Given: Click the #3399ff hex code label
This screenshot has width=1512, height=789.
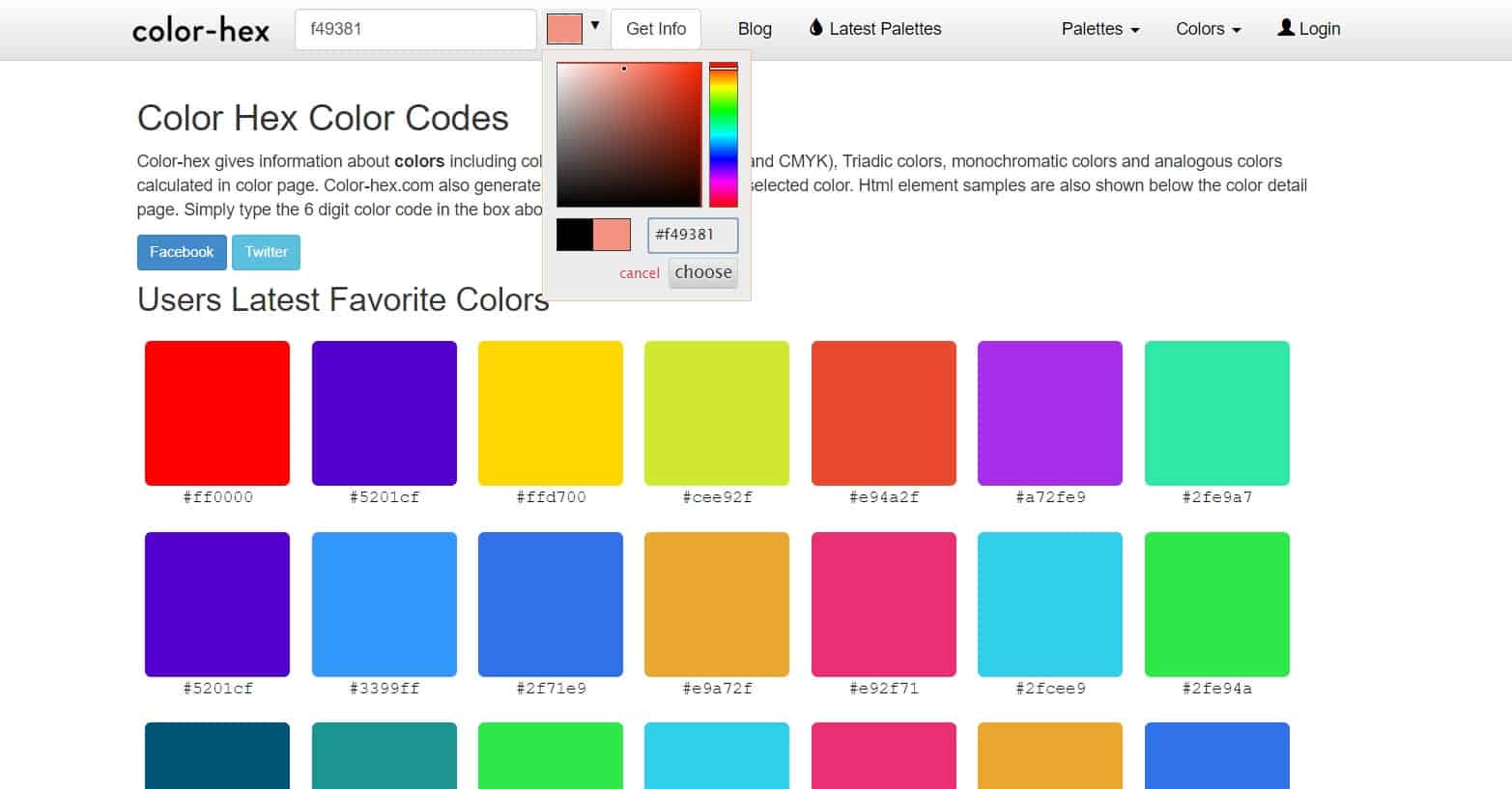Looking at the screenshot, I should (x=385, y=689).
